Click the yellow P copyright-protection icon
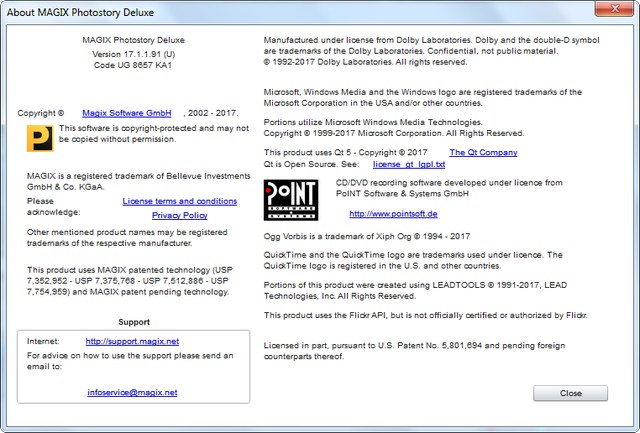 41,137
